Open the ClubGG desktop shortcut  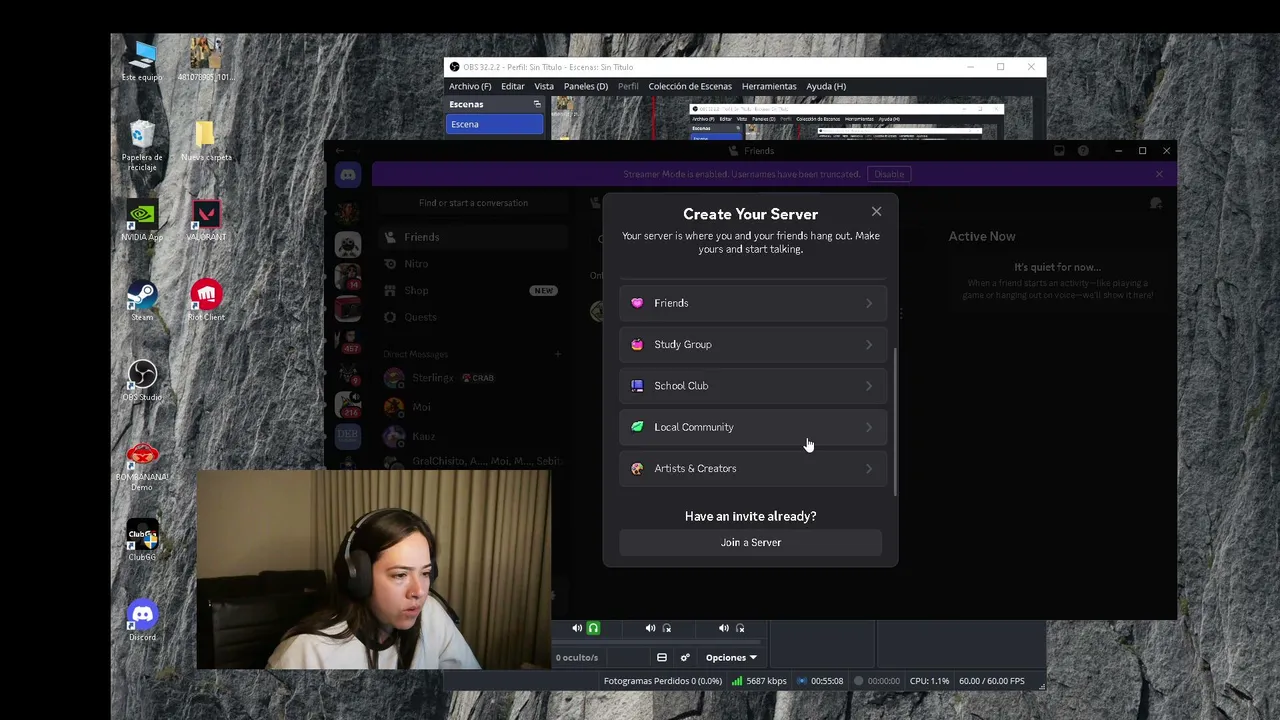(142, 541)
